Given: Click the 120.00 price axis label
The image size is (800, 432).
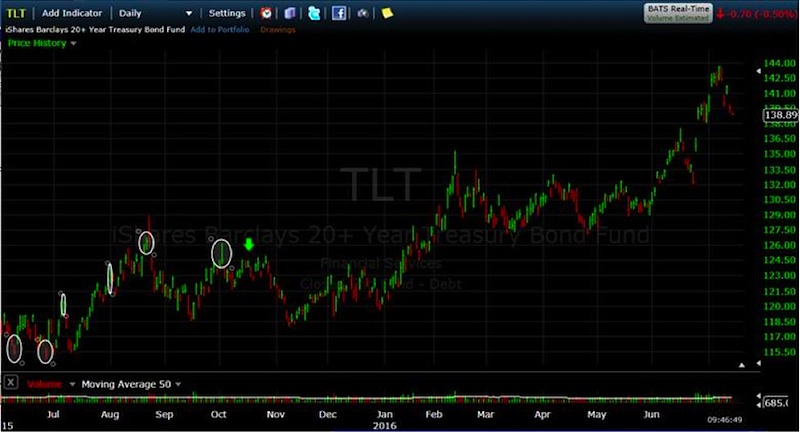Looking at the screenshot, I should pos(779,307).
